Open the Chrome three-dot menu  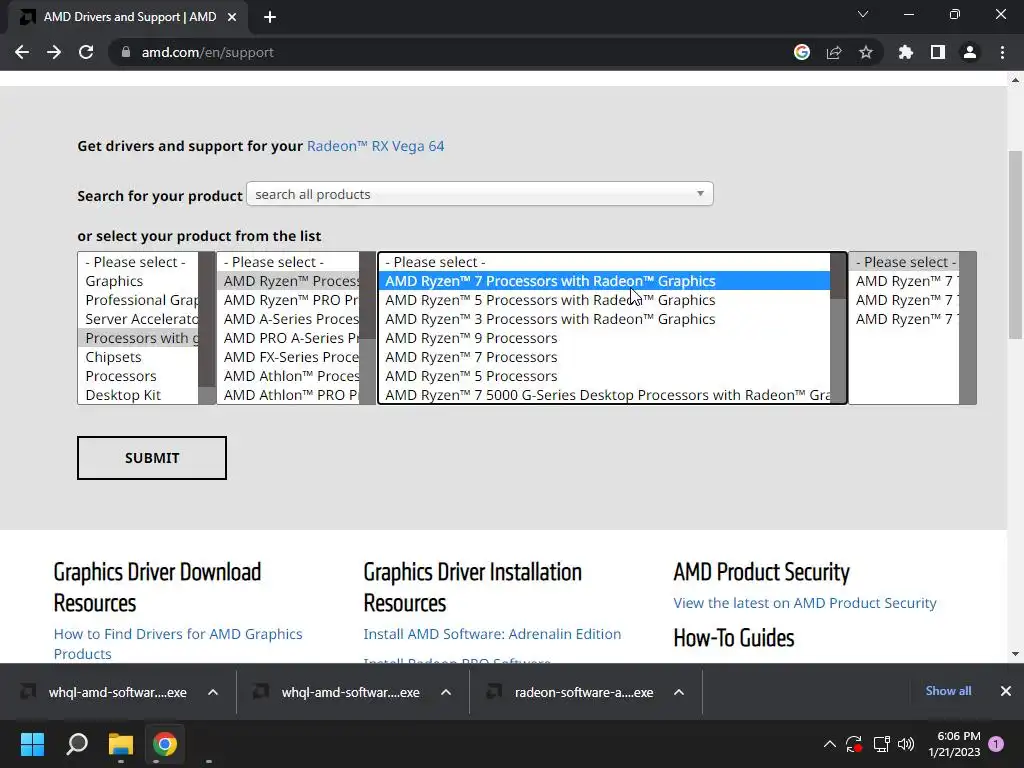click(x=1002, y=52)
